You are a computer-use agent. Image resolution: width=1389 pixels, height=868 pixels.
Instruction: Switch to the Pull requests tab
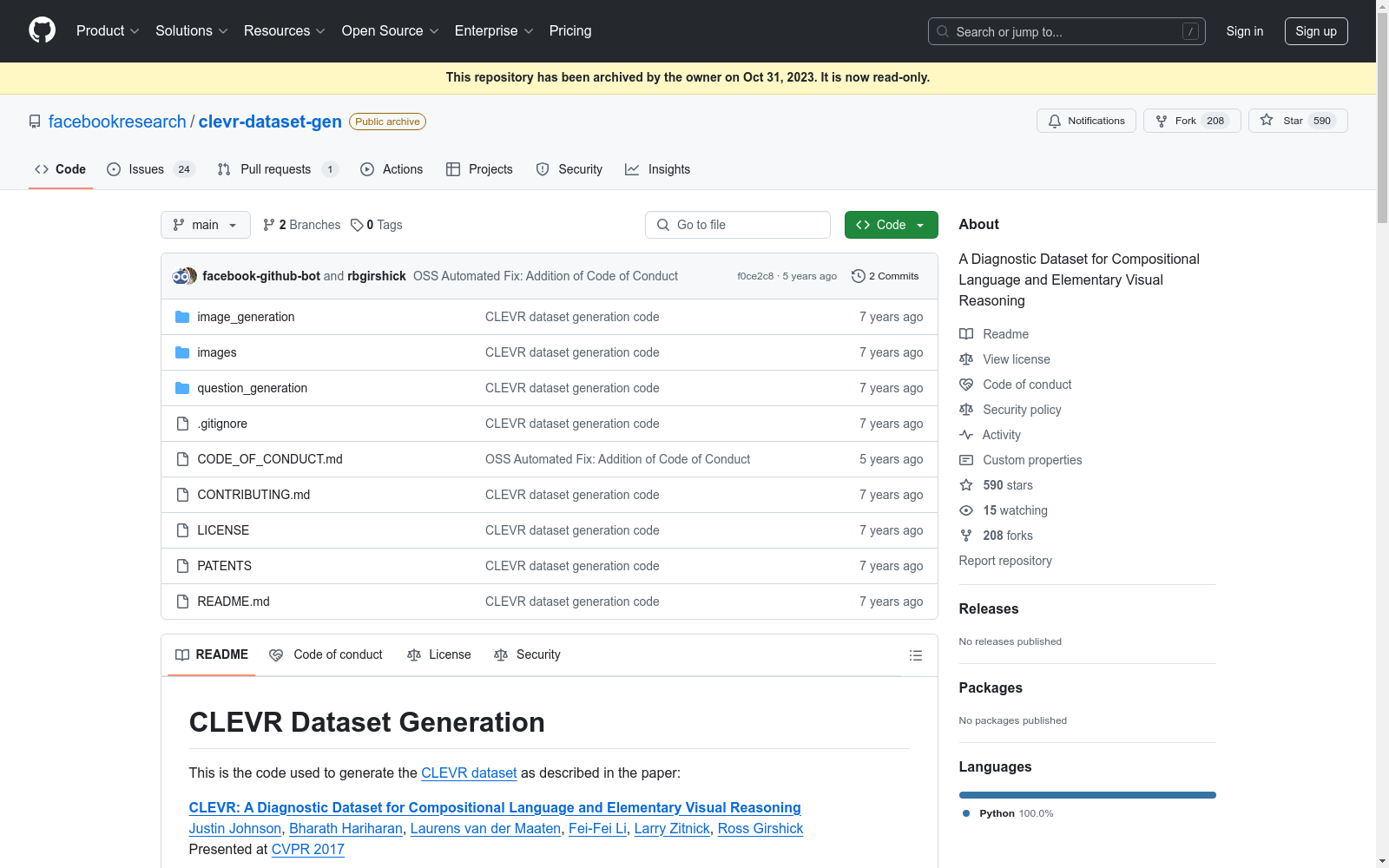coord(278,169)
